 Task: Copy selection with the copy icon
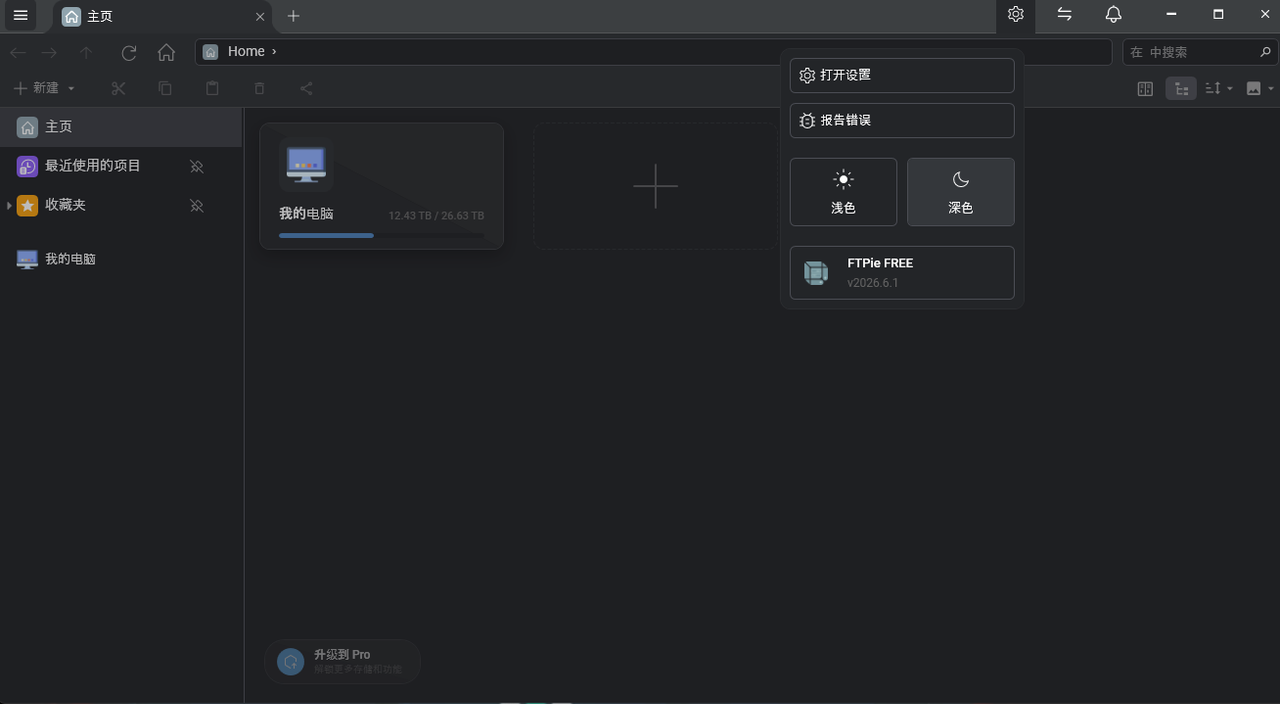pyautogui.click(x=165, y=88)
